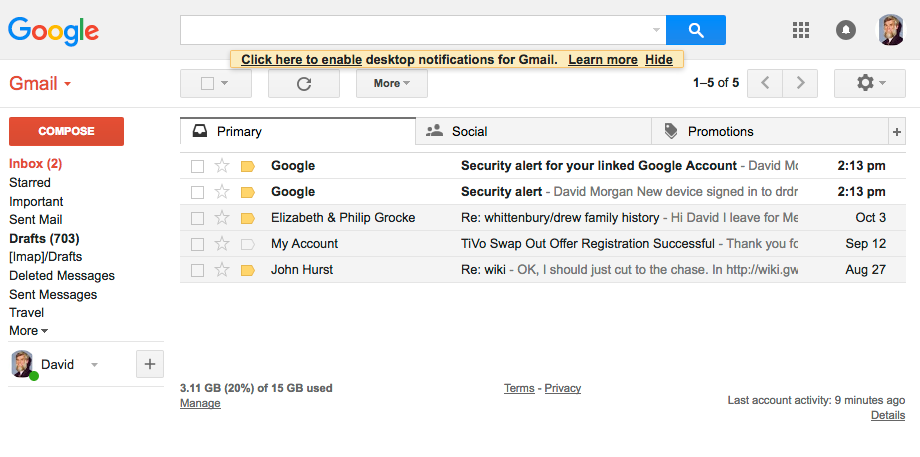The height and width of the screenshot is (457, 920).
Task: Show search options dropdown arrow
Action: point(657,30)
